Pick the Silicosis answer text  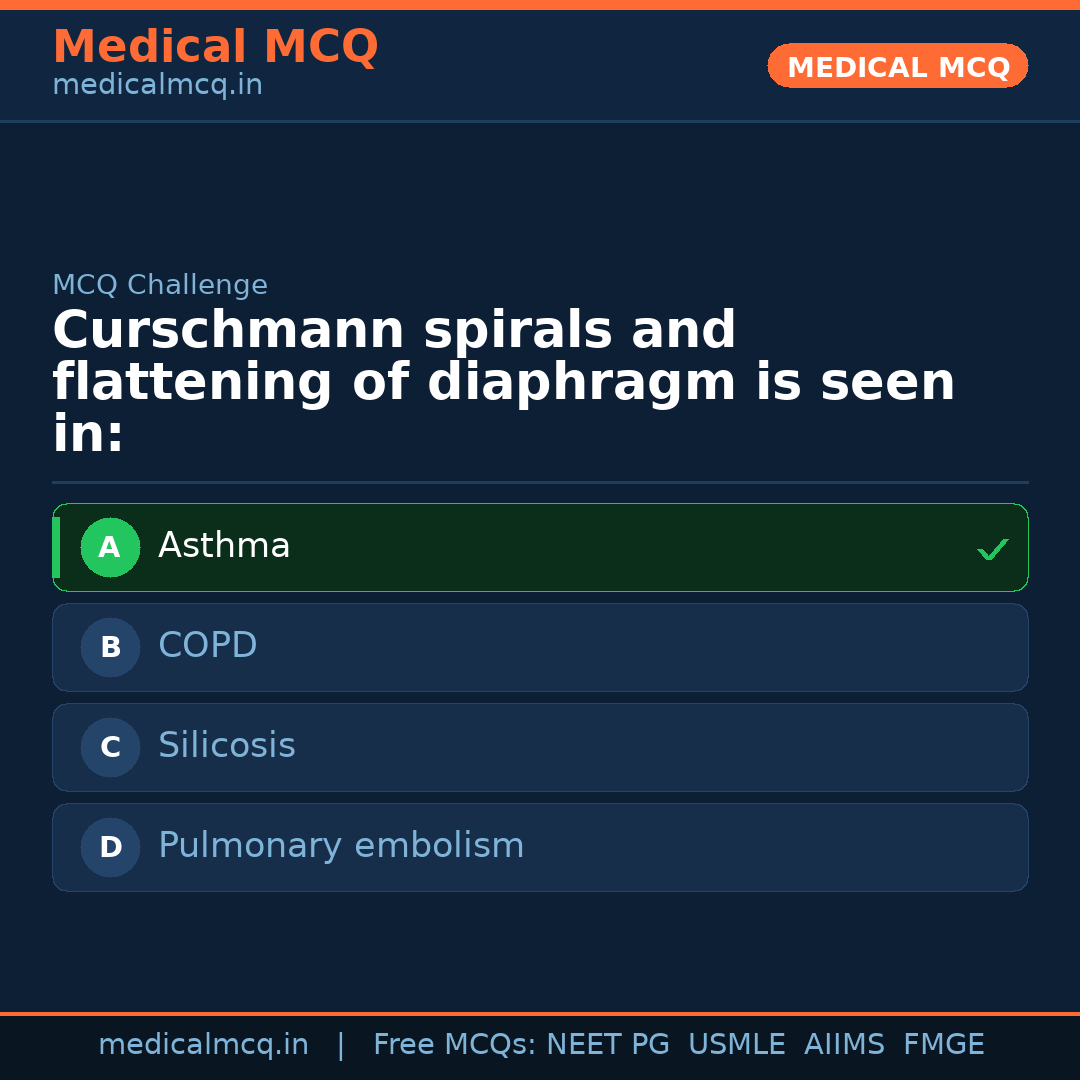pyautogui.click(x=227, y=746)
